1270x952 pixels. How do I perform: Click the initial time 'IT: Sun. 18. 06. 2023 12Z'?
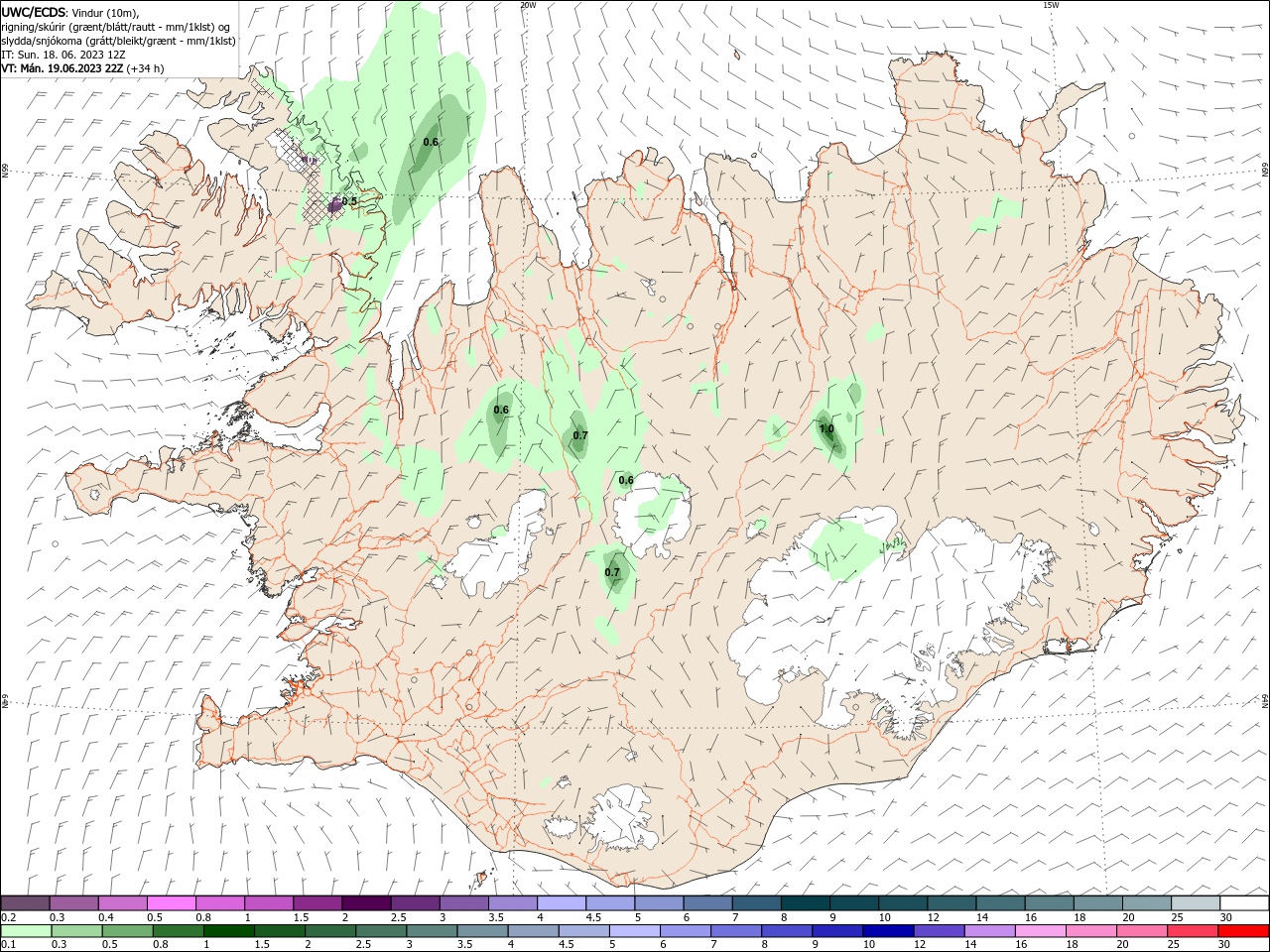(x=63, y=55)
